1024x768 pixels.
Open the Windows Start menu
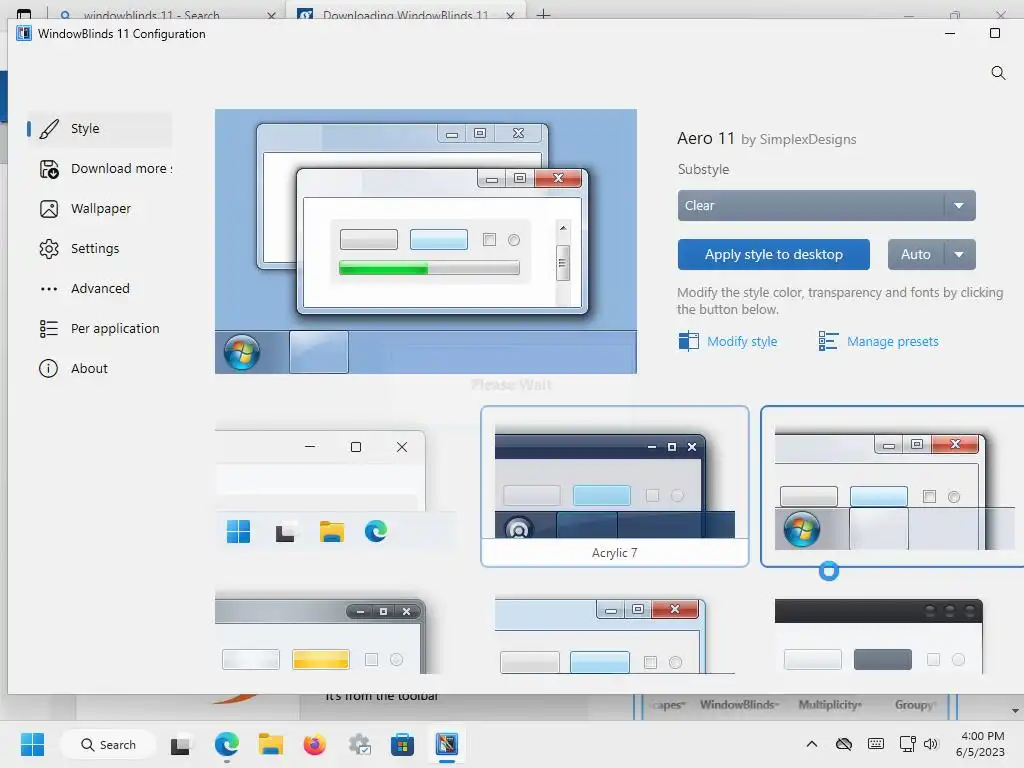(x=32, y=744)
